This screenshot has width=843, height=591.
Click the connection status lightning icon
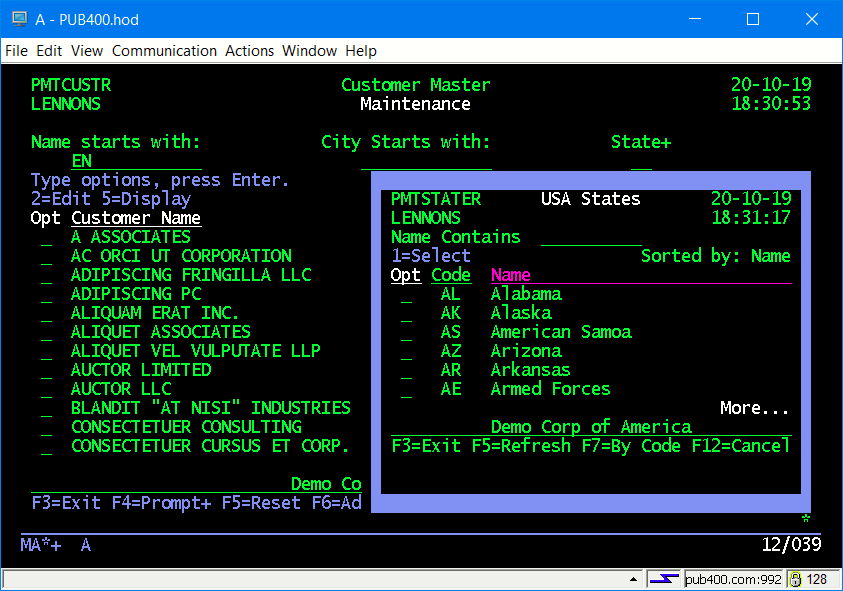(664, 579)
